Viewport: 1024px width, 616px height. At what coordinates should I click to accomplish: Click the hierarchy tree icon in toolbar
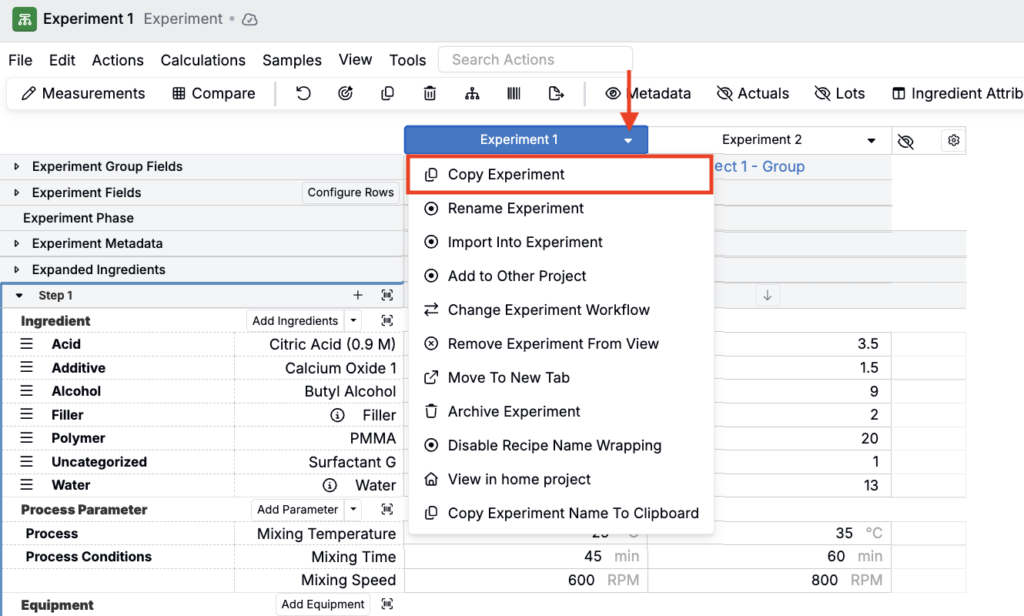(472, 93)
